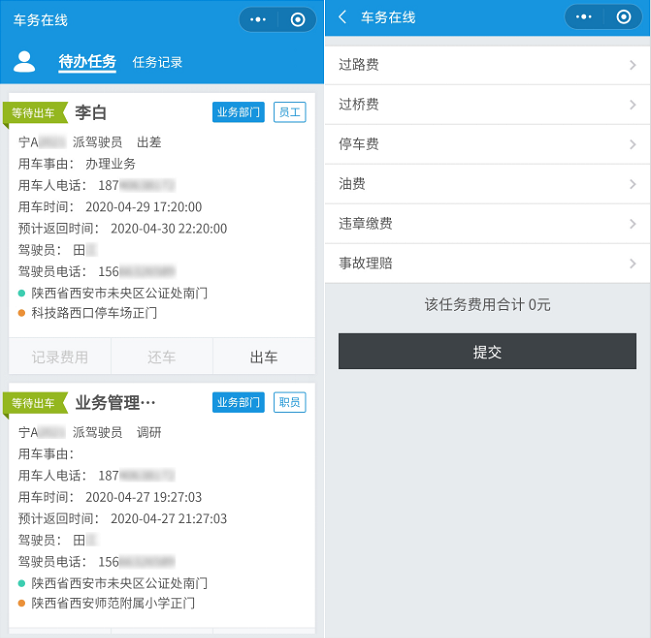Open the 事故理赔 expense entry
651x638 pixels.
(x=487, y=264)
